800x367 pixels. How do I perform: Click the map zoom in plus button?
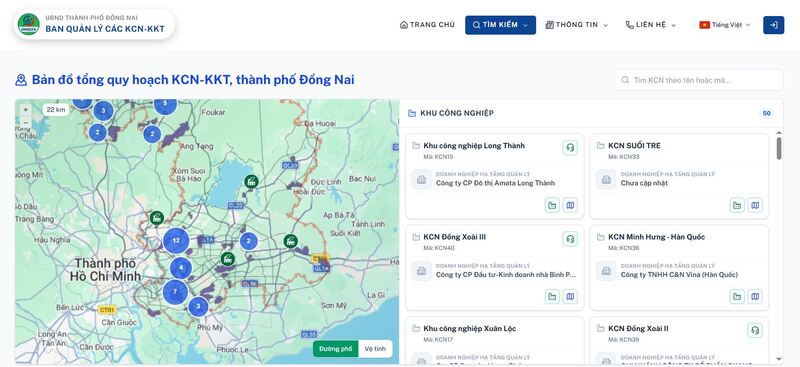[x=26, y=110]
